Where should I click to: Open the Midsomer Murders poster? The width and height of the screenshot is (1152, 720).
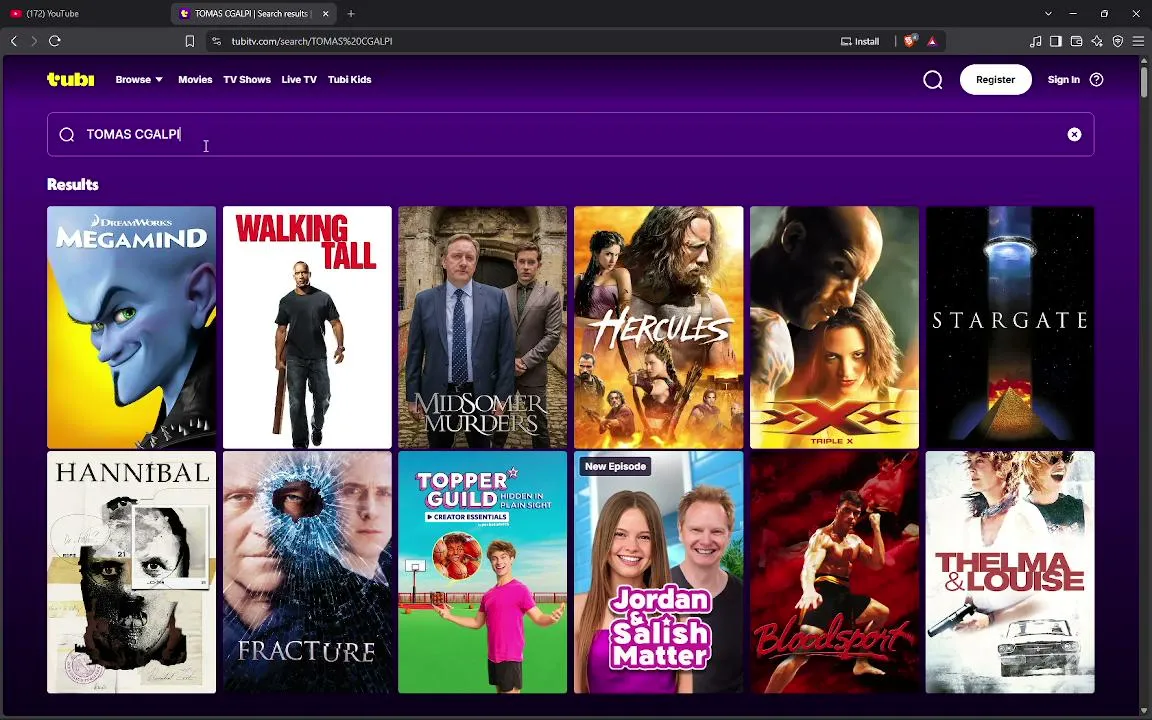click(x=483, y=328)
